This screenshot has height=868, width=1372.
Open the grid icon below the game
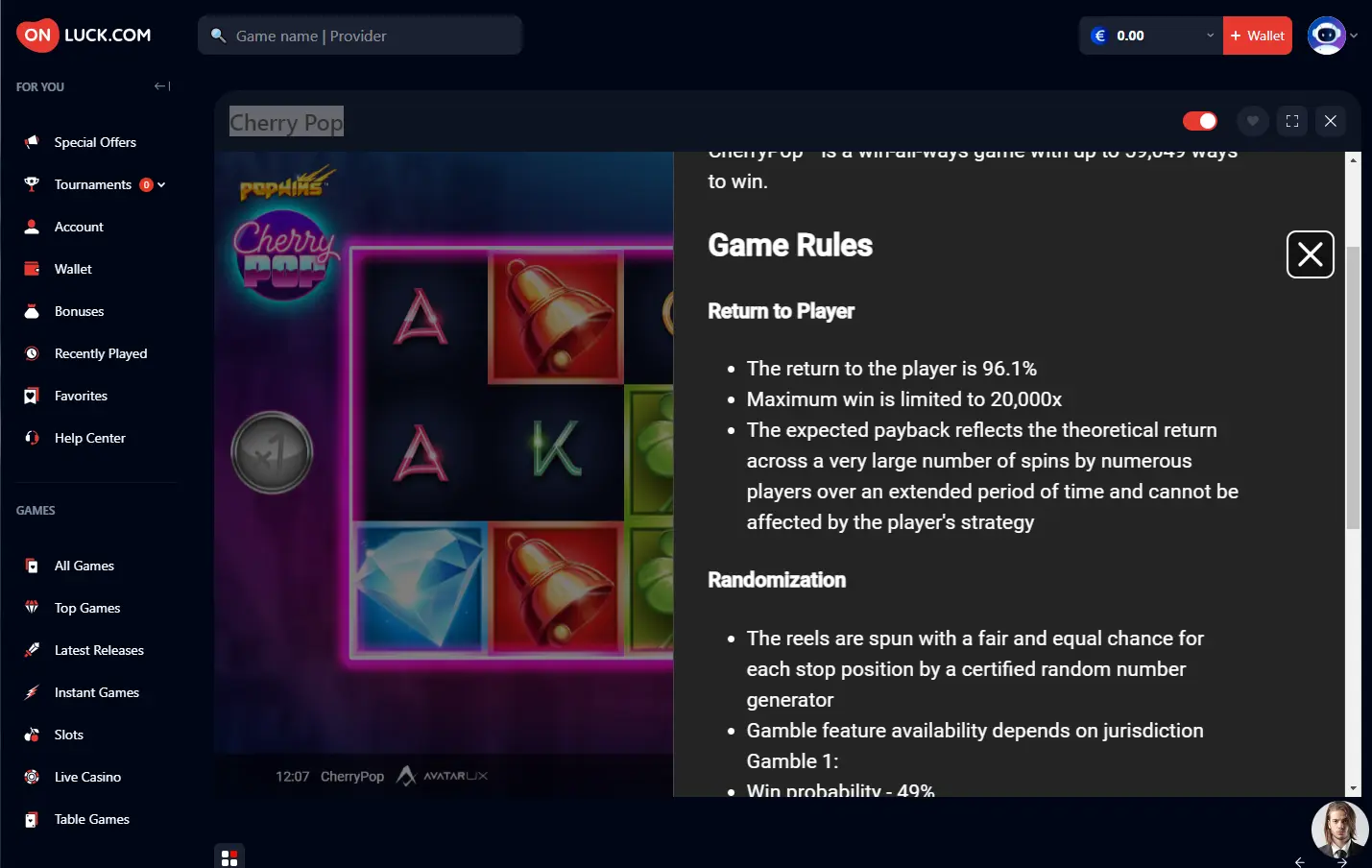tap(229, 857)
